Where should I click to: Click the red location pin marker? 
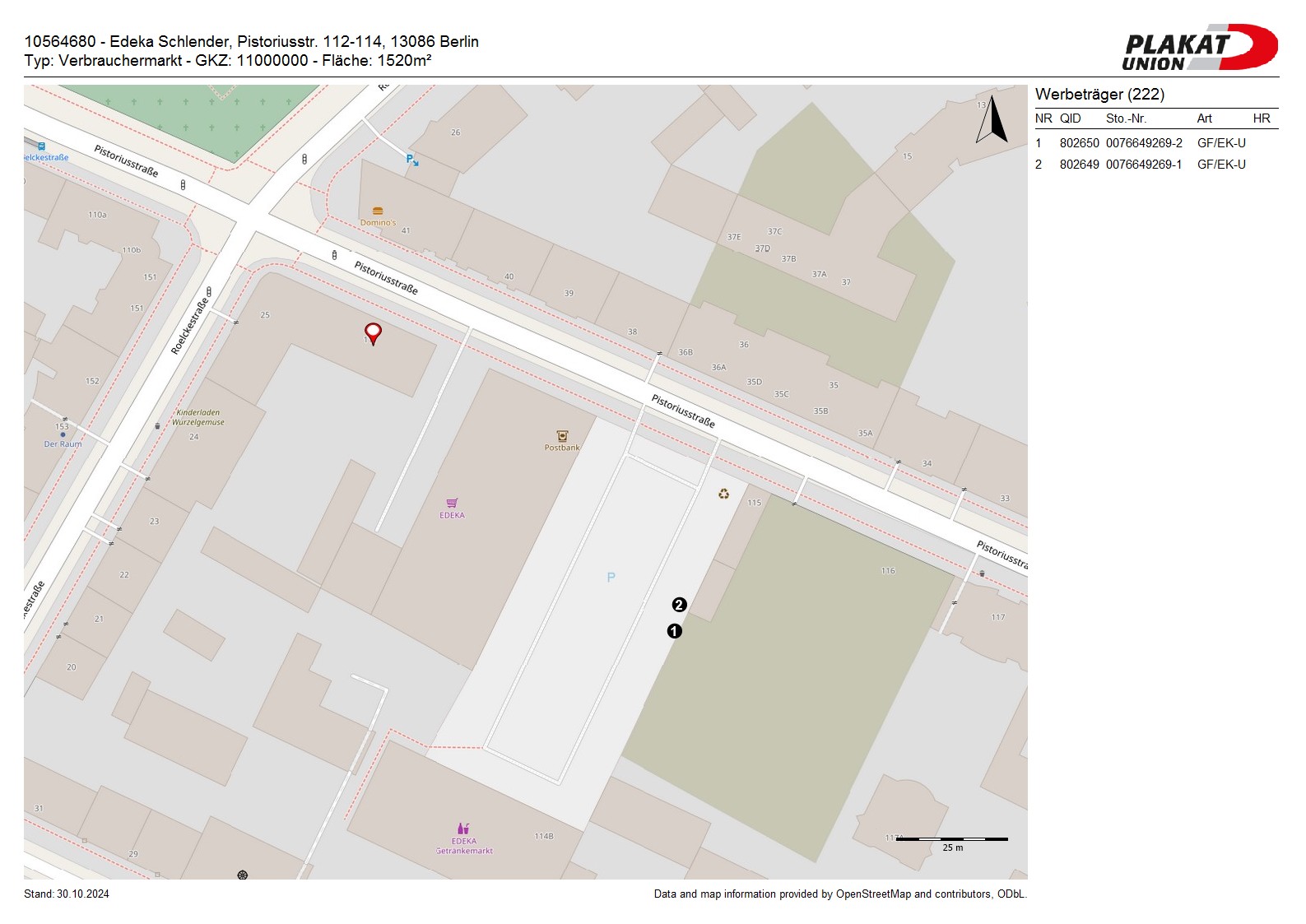[x=373, y=332]
